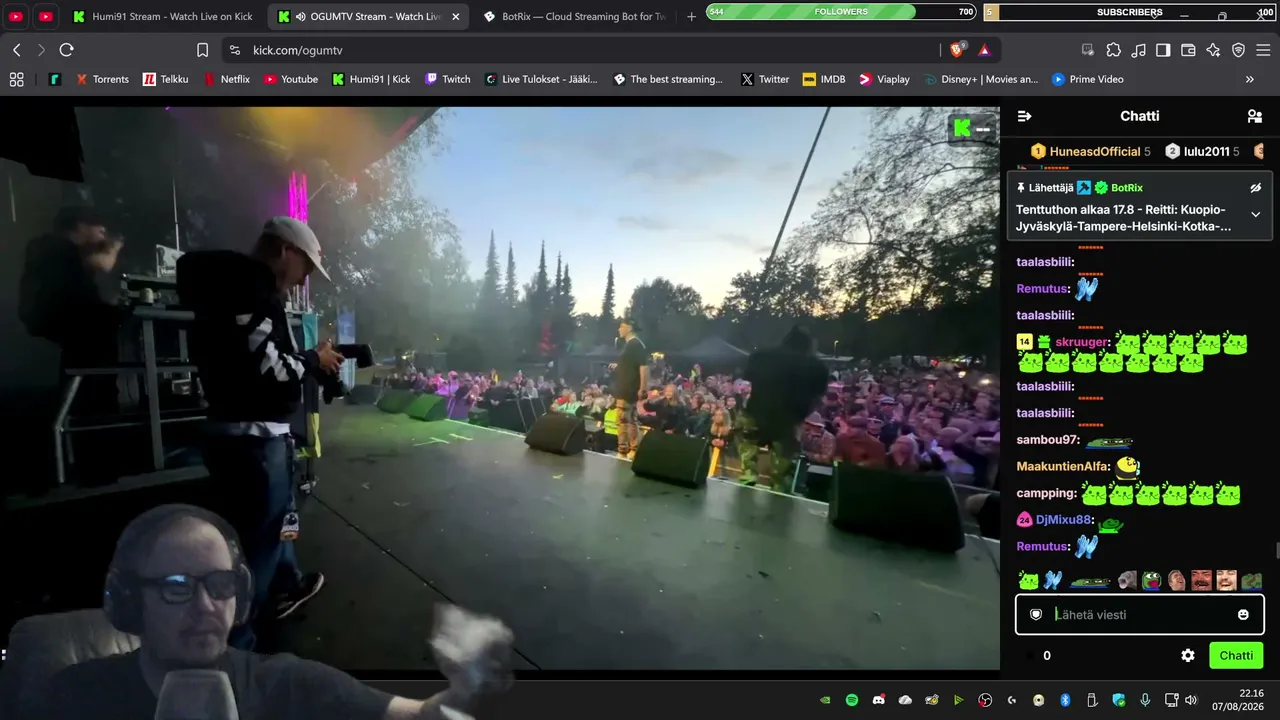Open Leo AI sparkle icon

point(1213,50)
